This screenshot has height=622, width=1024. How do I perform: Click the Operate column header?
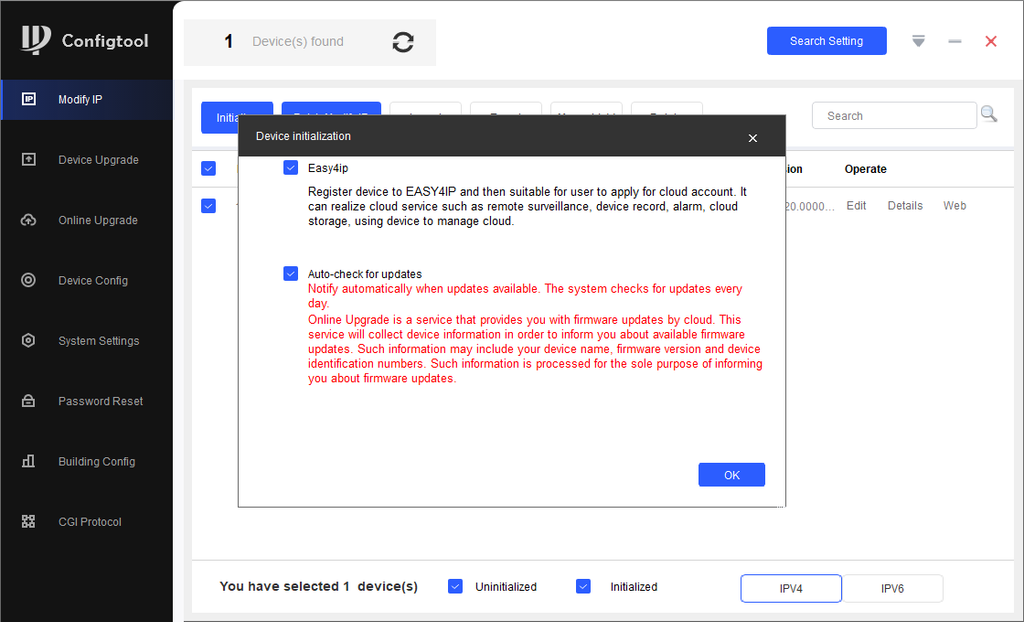click(865, 169)
